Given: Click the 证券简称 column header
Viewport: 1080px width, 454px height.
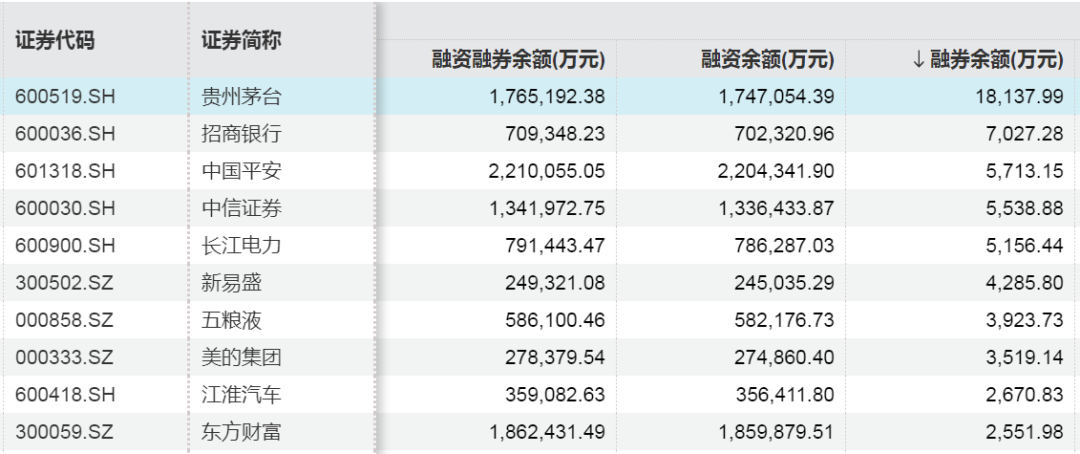Looking at the screenshot, I should click(x=241, y=40).
